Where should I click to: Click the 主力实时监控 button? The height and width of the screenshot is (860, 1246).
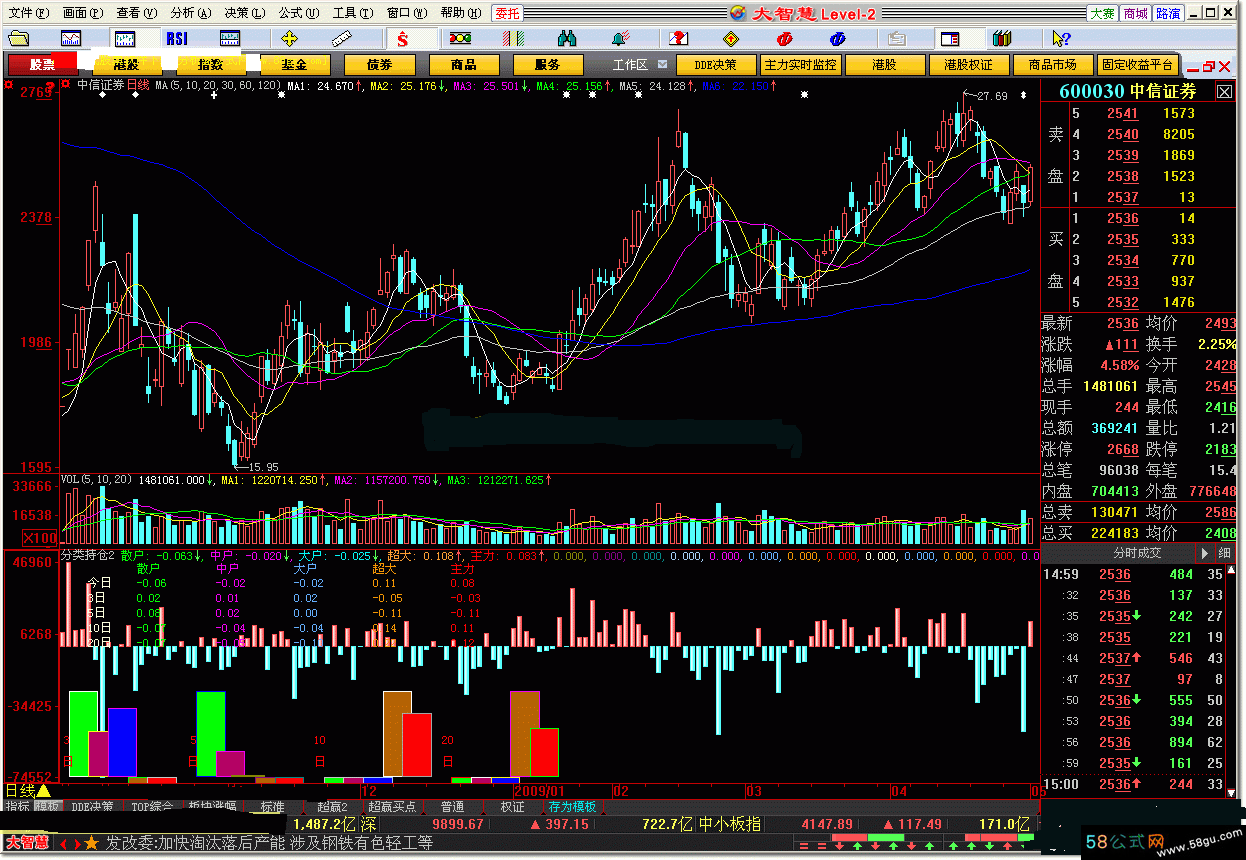(801, 65)
